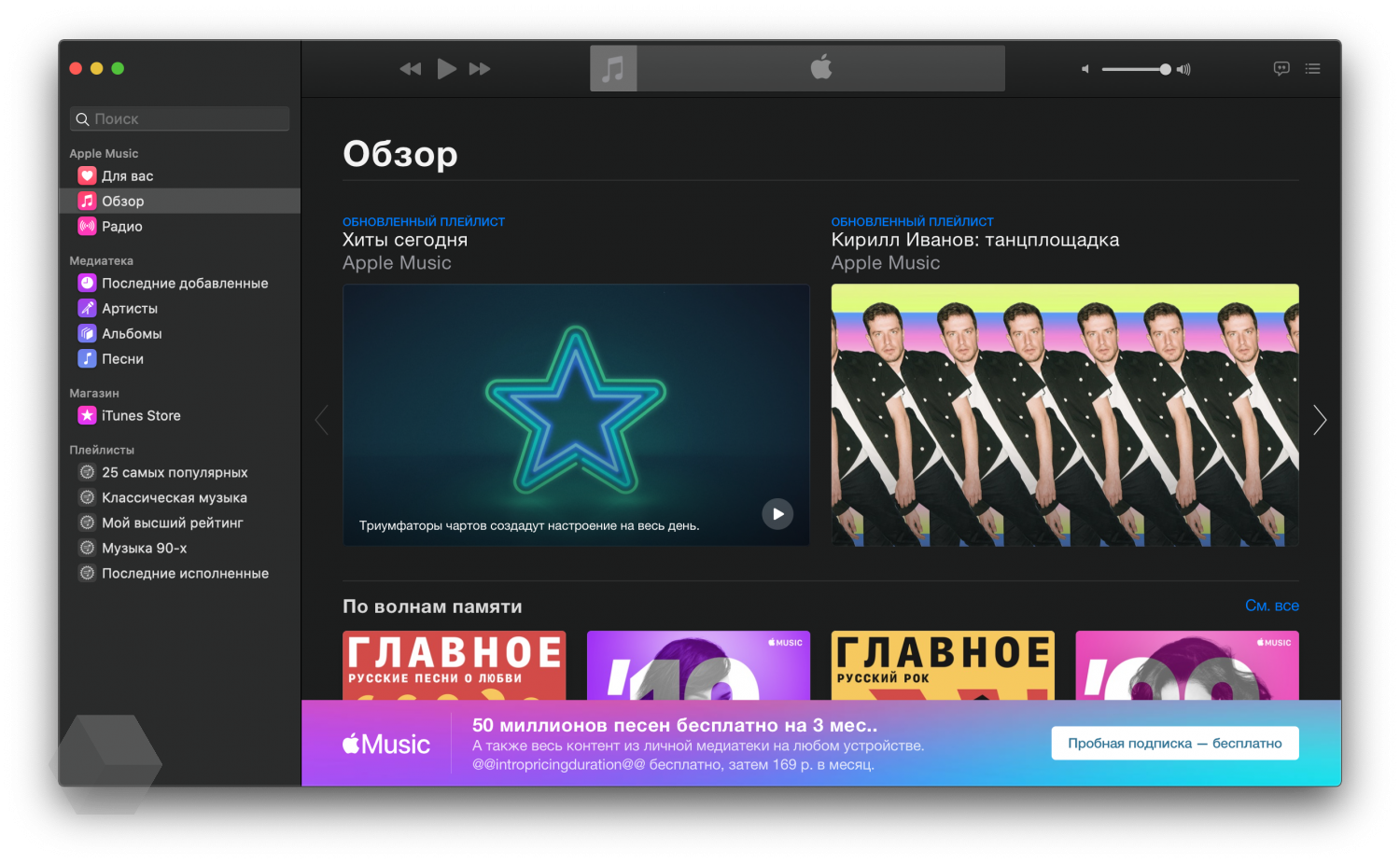Image resolution: width=1400 pixels, height=864 pixels.
Task: Play Хиты сегодня via the round play button
Action: 777,514
